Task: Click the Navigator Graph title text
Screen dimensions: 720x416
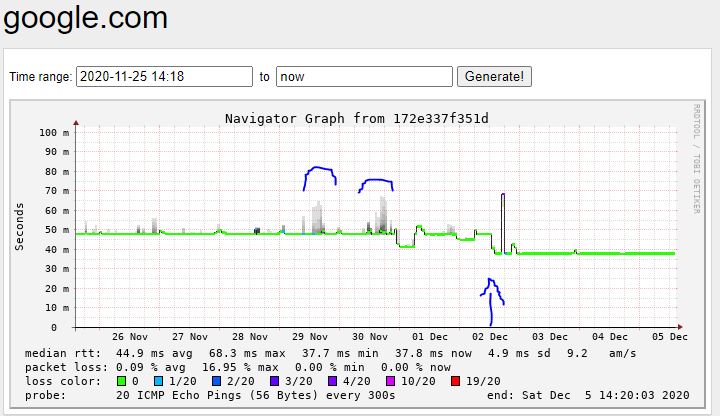Action: click(x=357, y=118)
